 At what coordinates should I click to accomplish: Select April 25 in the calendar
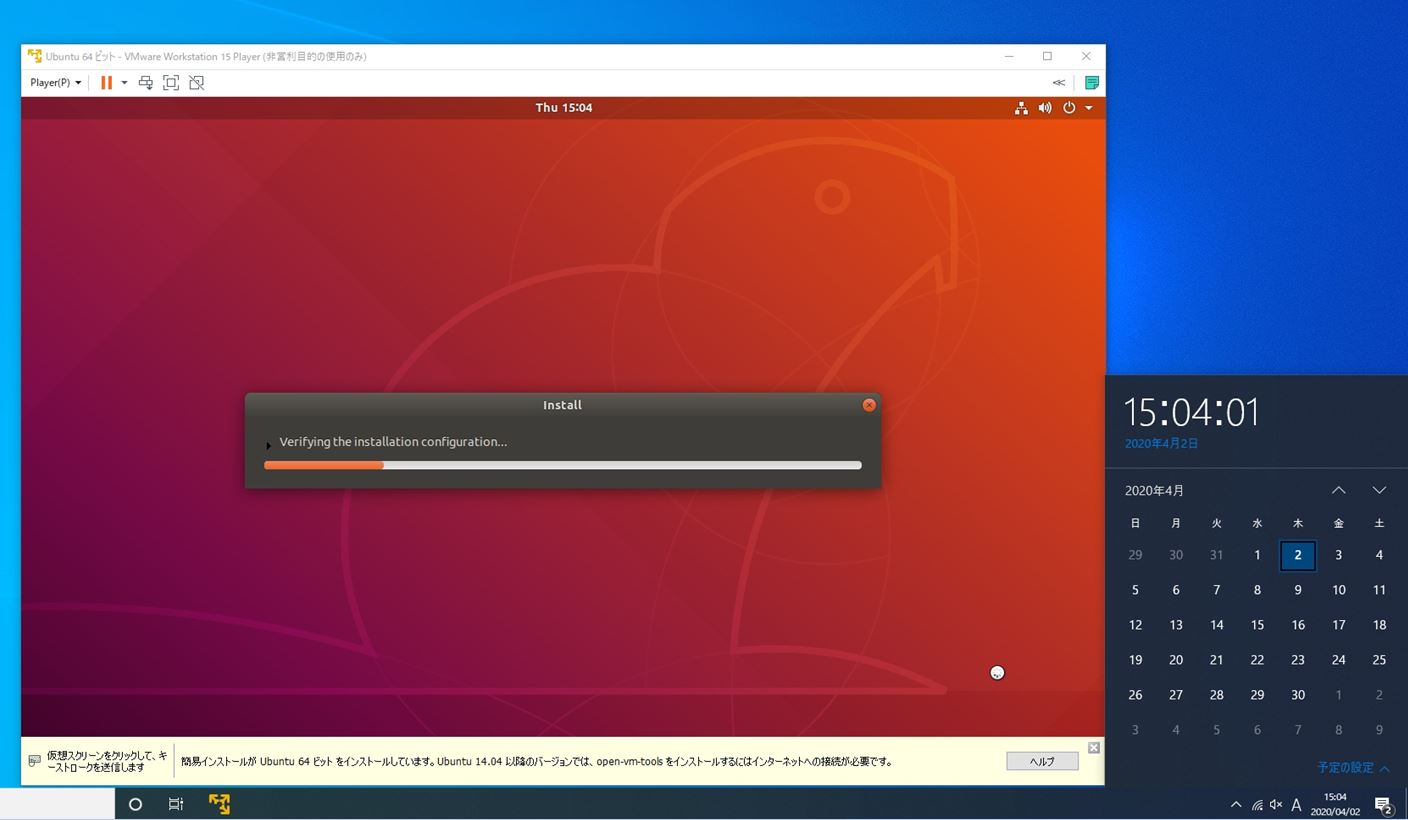(1379, 660)
